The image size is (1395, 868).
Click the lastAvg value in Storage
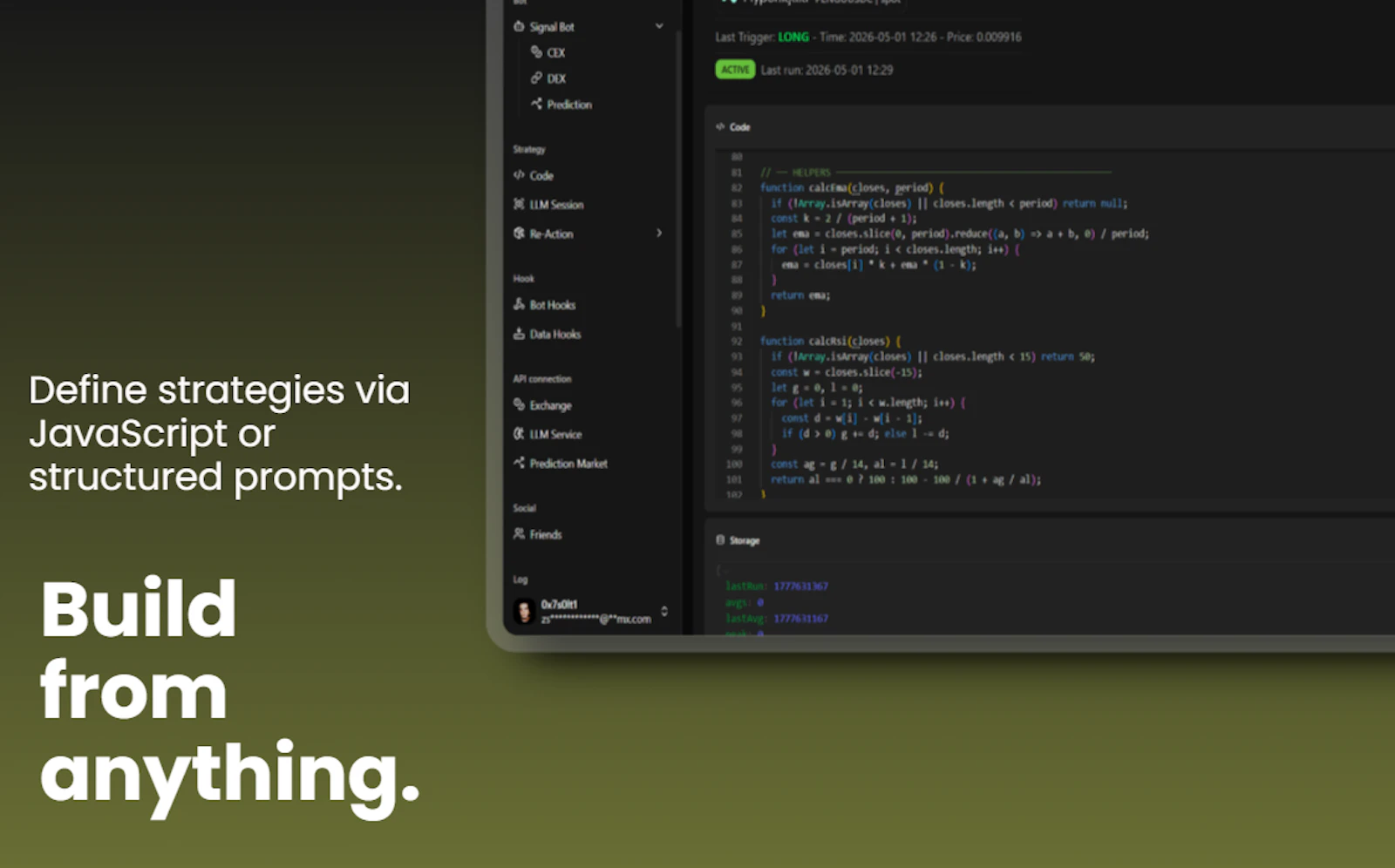point(801,619)
